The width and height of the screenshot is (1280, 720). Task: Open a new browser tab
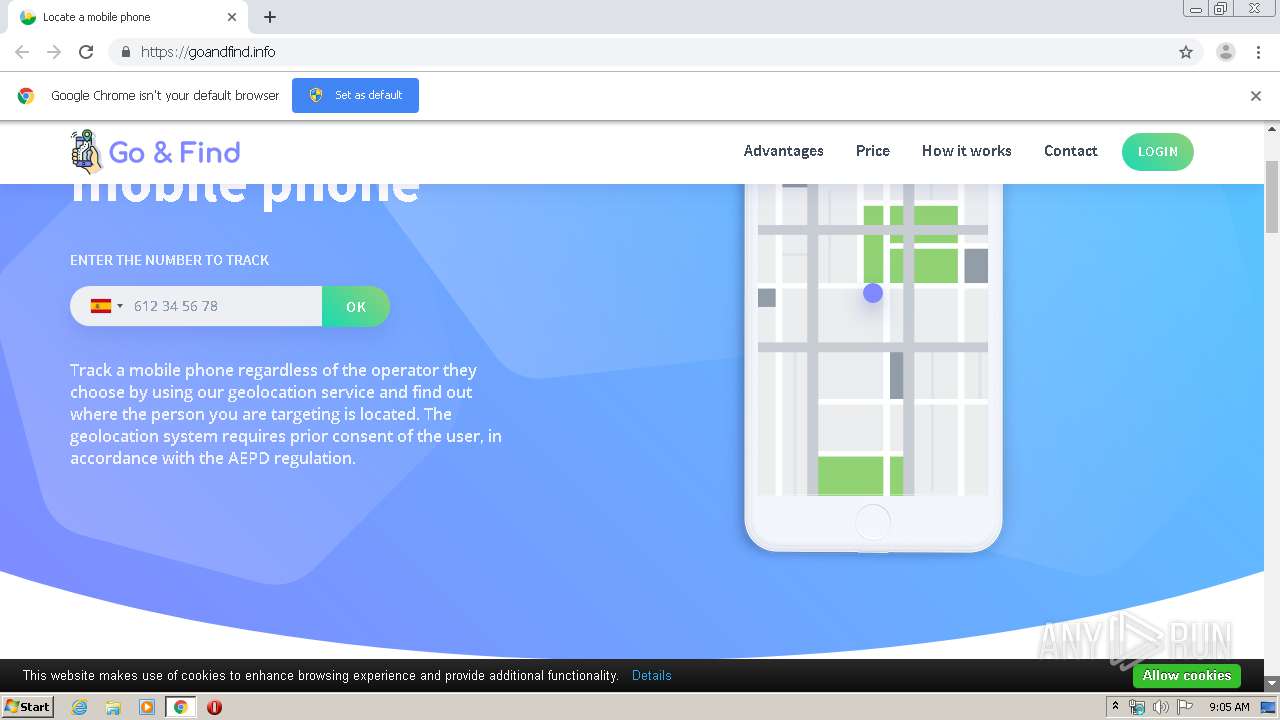point(270,17)
